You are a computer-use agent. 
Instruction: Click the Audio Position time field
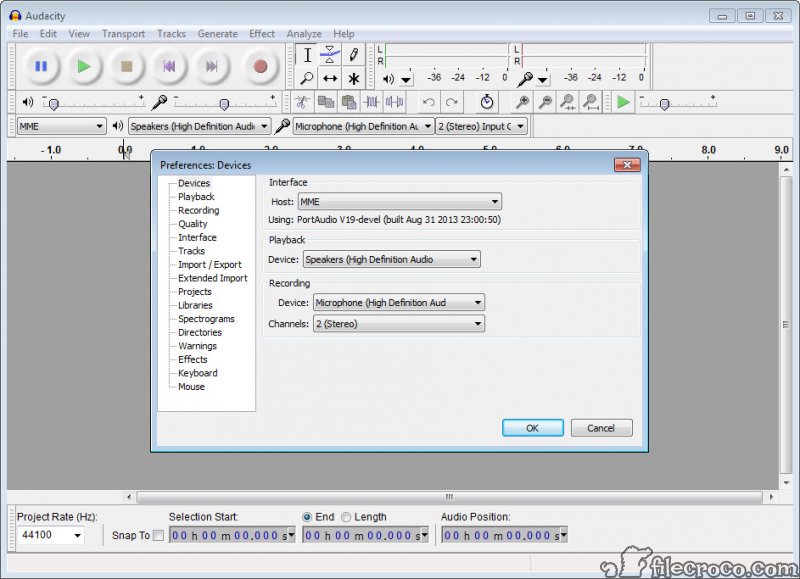[x=505, y=535]
